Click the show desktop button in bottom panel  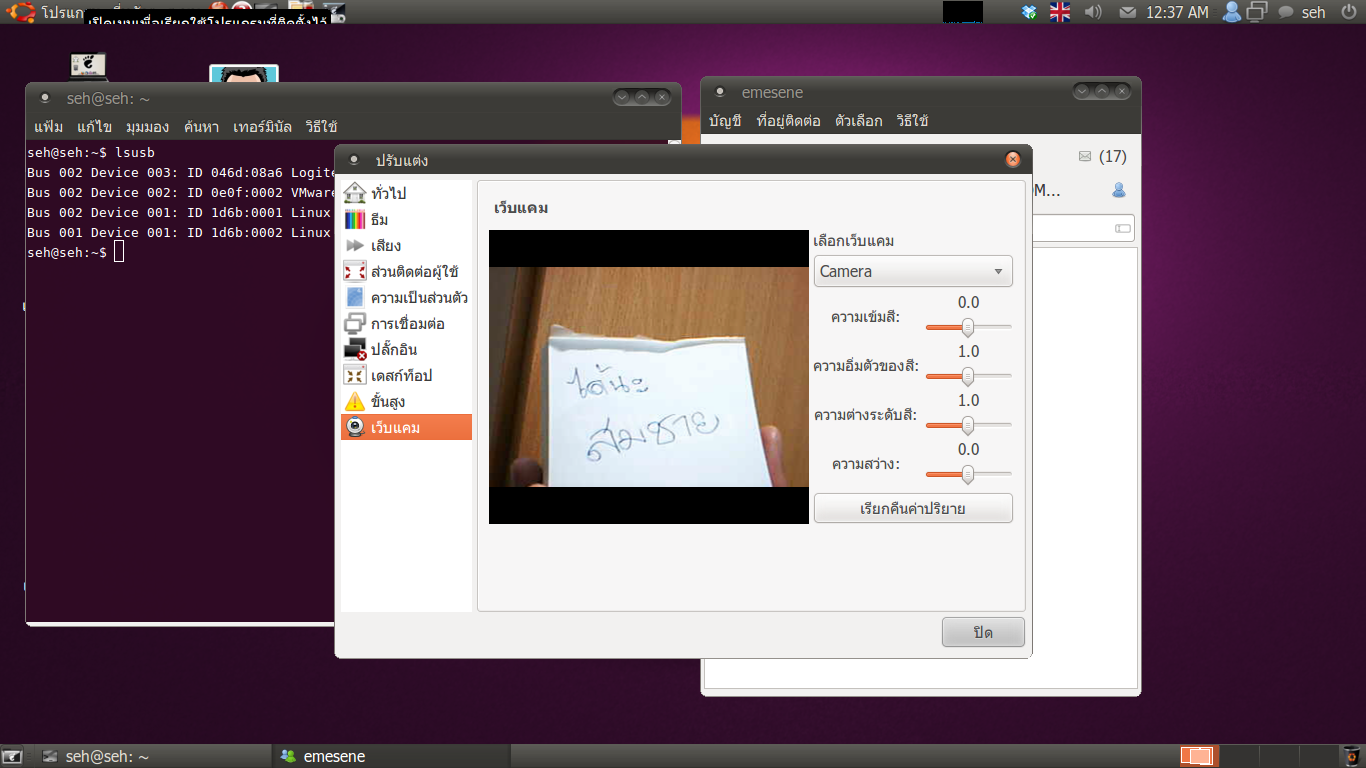pos(13,756)
